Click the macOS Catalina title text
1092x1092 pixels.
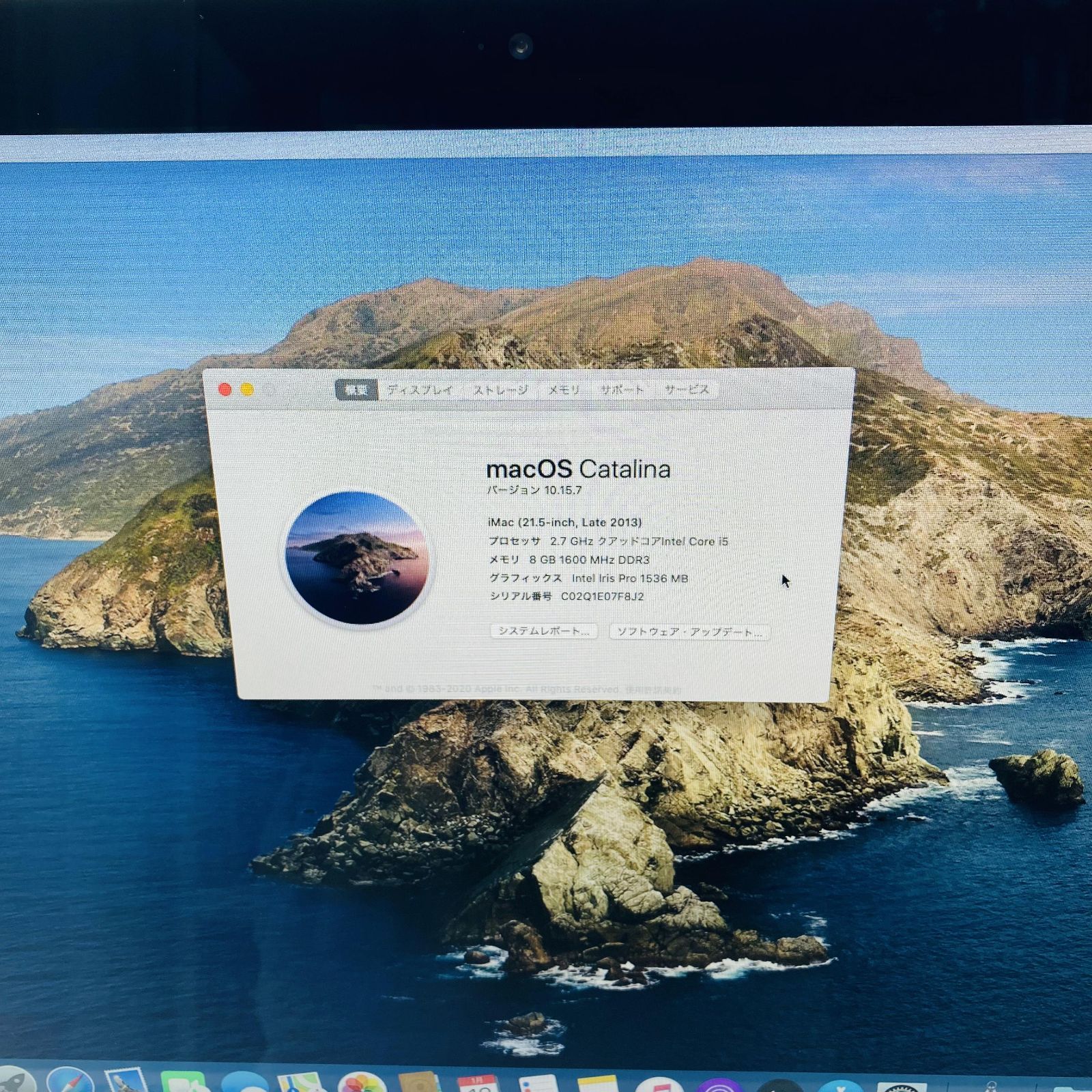578,469
